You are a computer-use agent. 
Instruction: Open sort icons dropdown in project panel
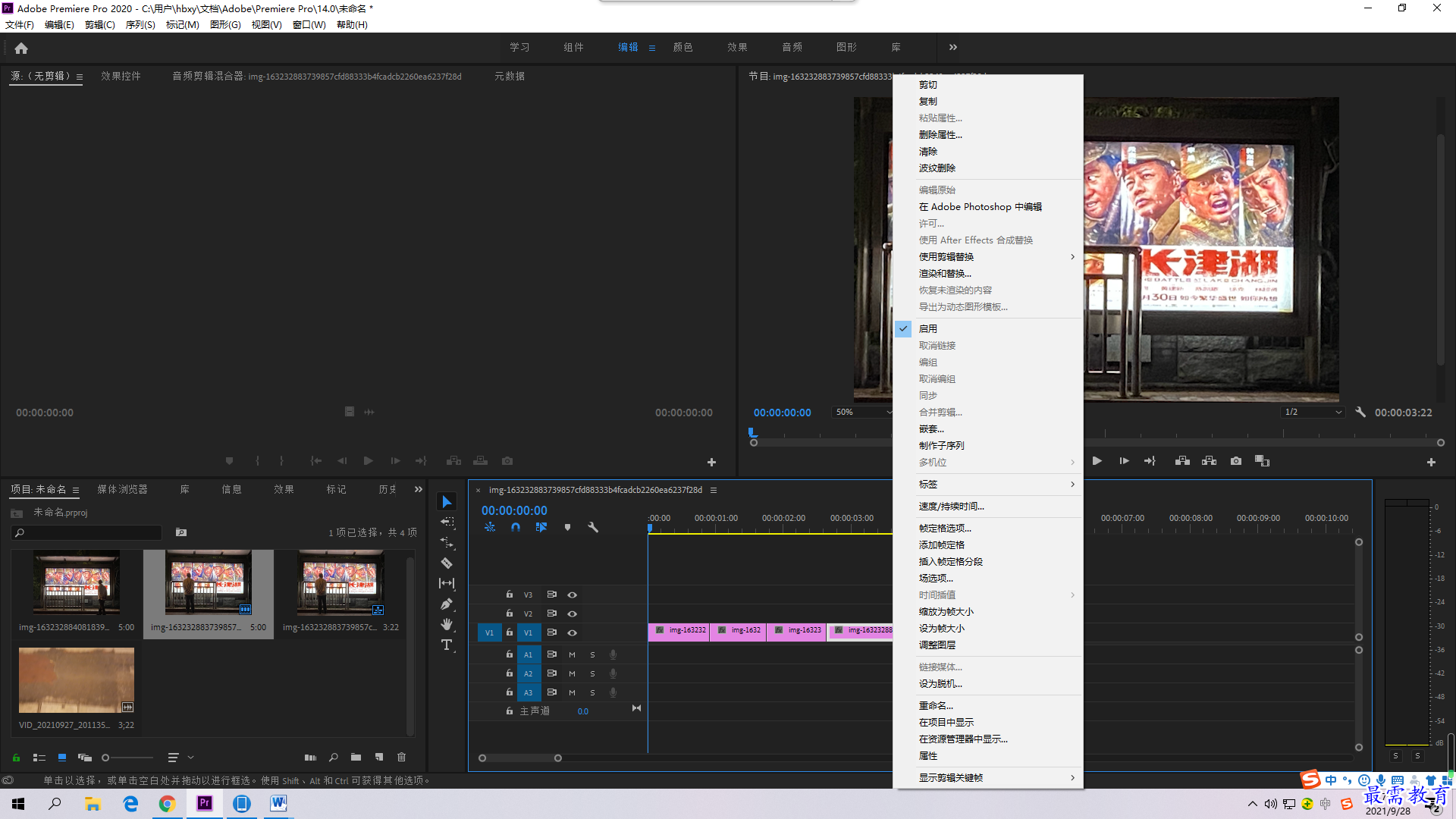[x=180, y=757]
